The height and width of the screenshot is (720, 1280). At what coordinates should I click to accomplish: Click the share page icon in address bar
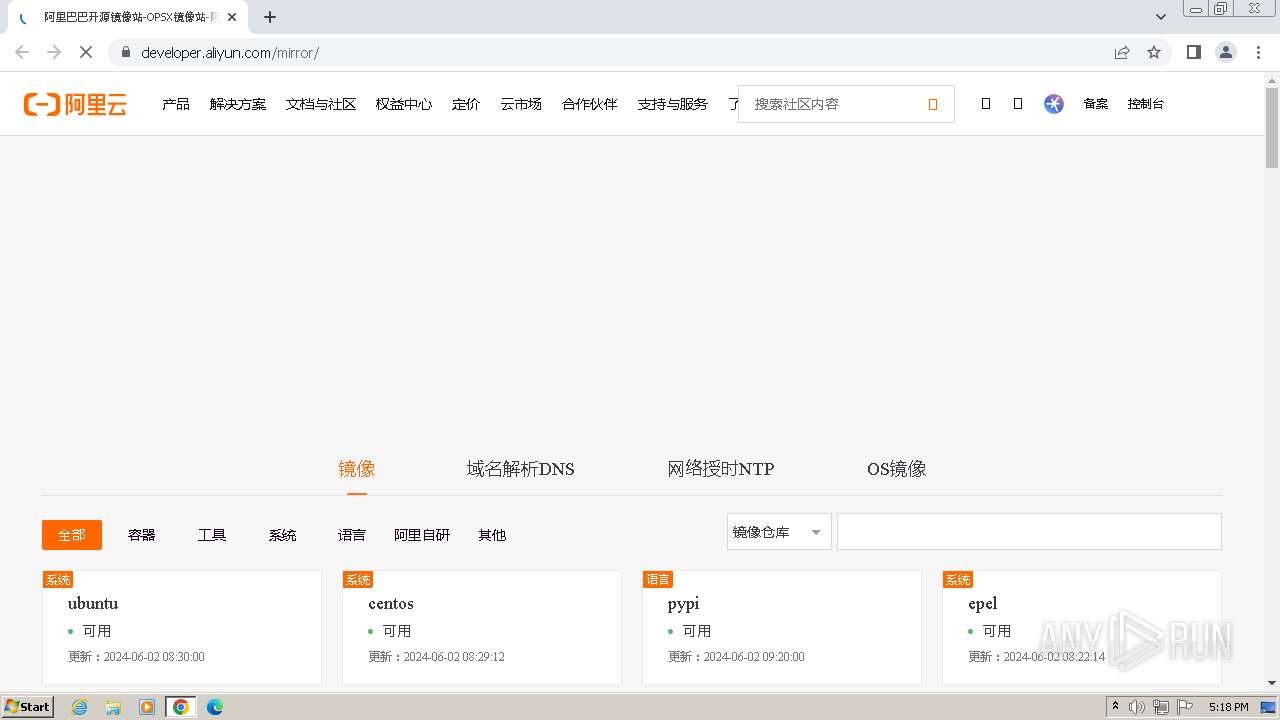tap(1122, 52)
